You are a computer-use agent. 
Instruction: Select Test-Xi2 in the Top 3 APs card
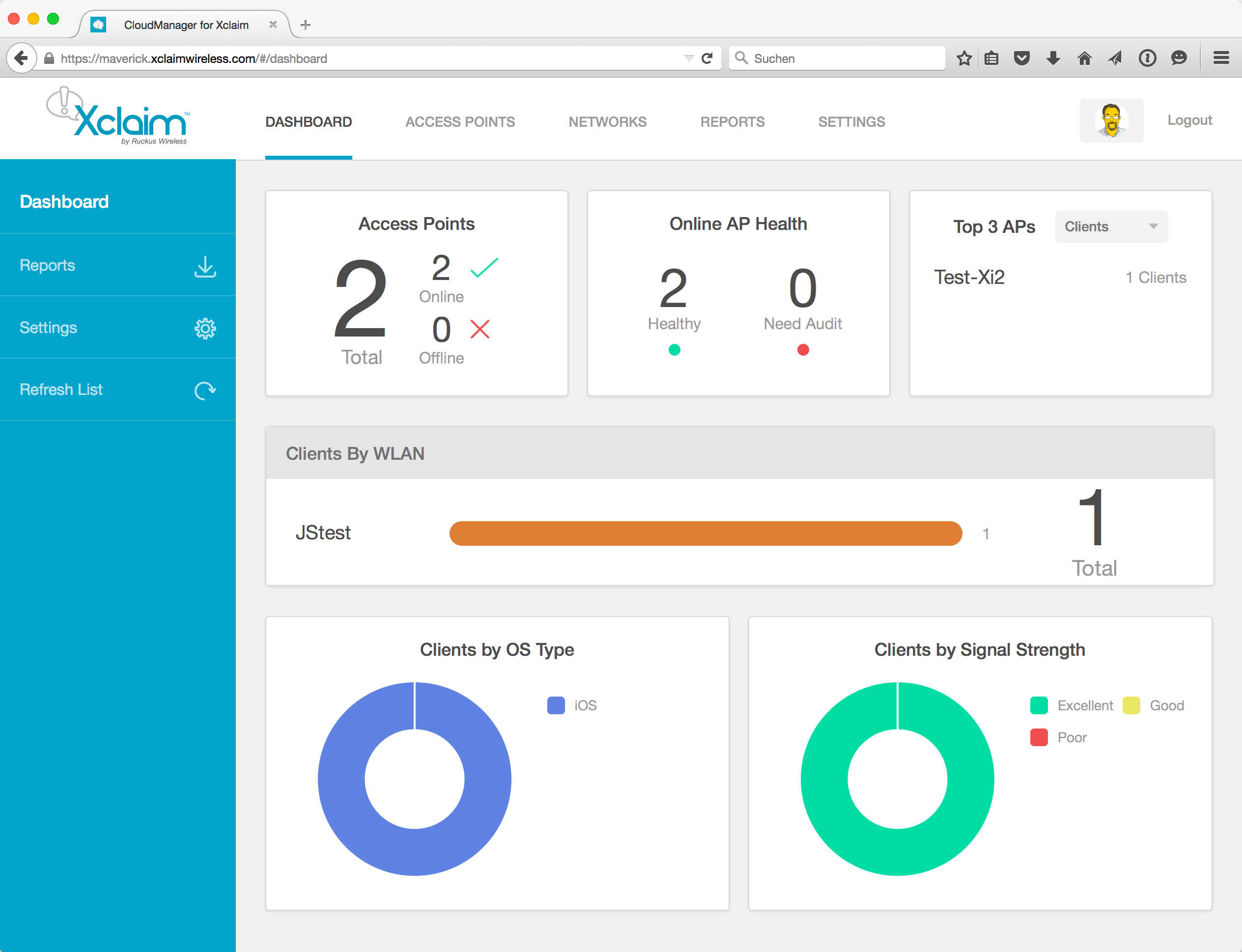tap(969, 277)
